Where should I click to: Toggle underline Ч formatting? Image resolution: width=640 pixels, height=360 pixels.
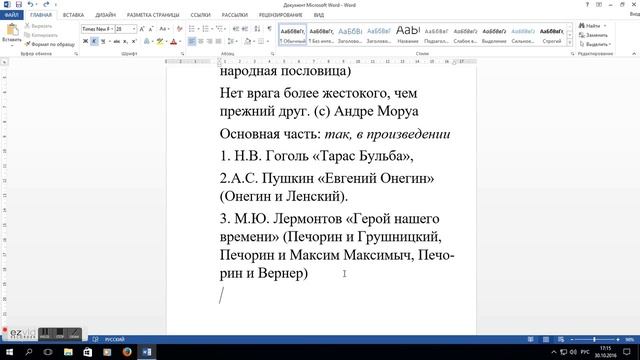click(x=103, y=41)
